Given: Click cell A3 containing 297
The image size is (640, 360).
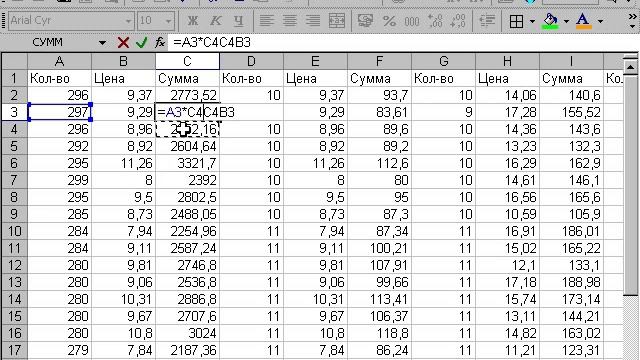Looking at the screenshot, I should coord(60,112).
